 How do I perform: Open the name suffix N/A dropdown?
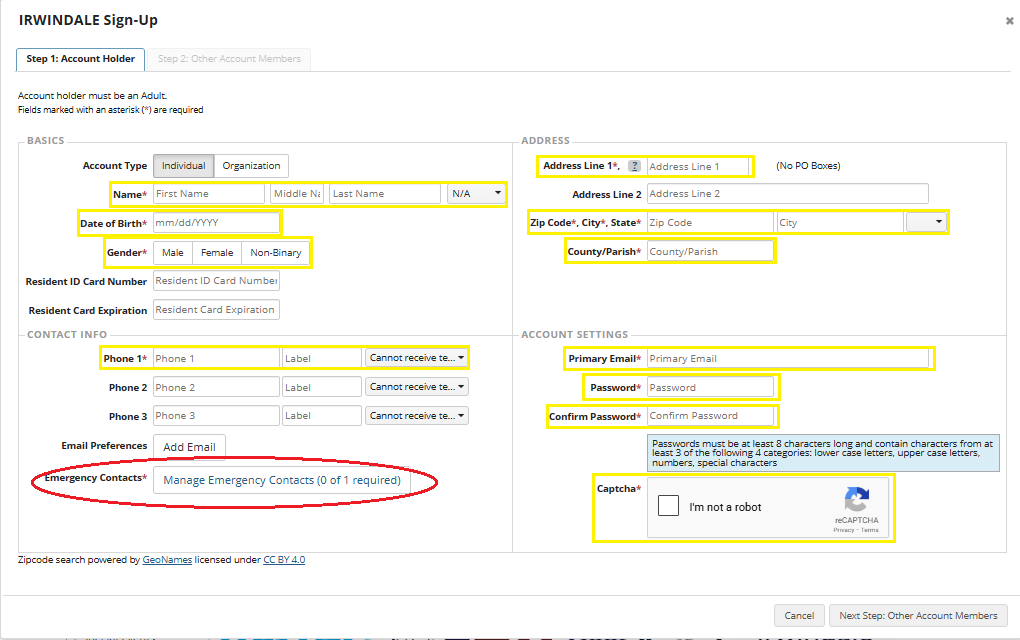click(x=476, y=194)
